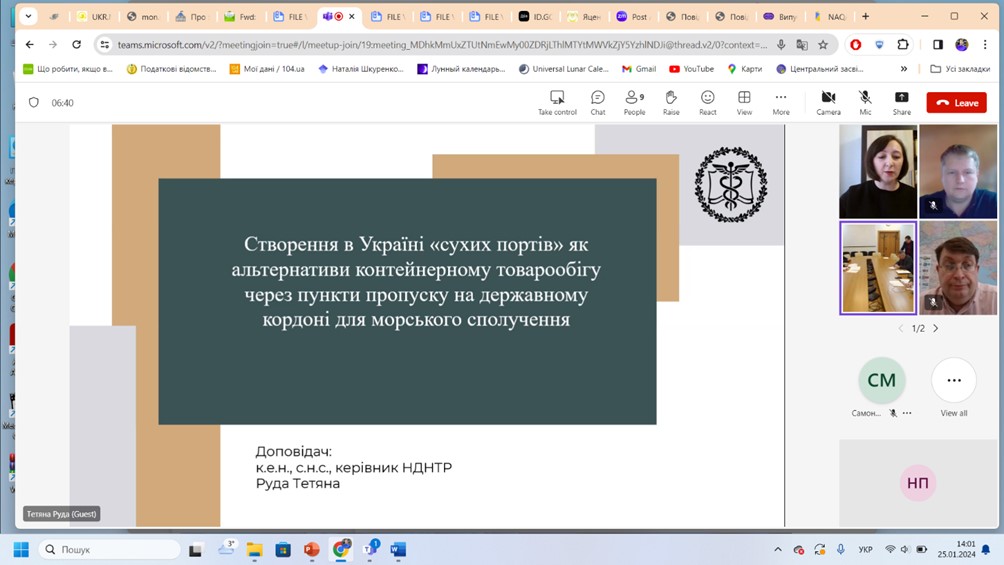1004x565 pixels.
Task: Open Microsoft Teams from the taskbar
Action: (370, 550)
